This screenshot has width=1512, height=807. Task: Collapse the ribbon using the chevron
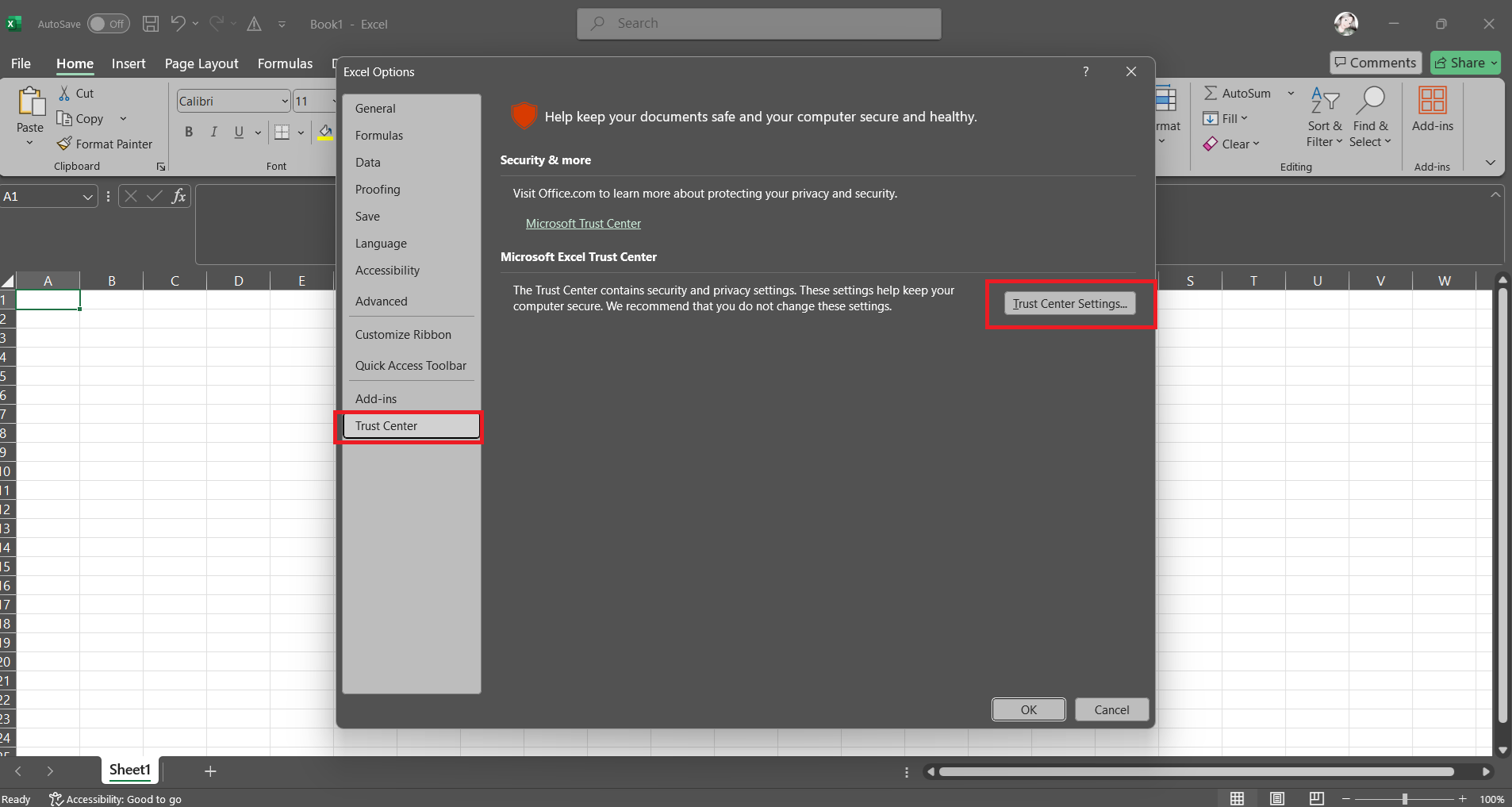coord(1491,163)
